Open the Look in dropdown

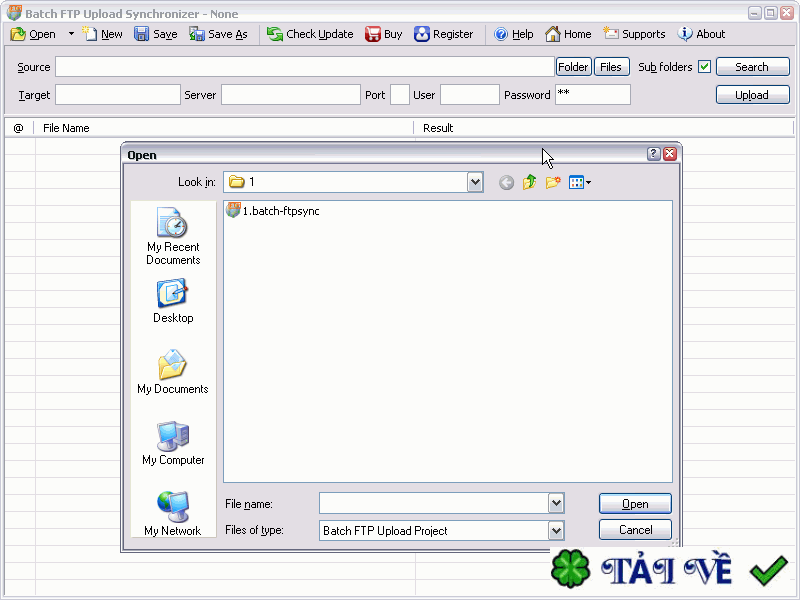pyautogui.click(x=473, y=182)
